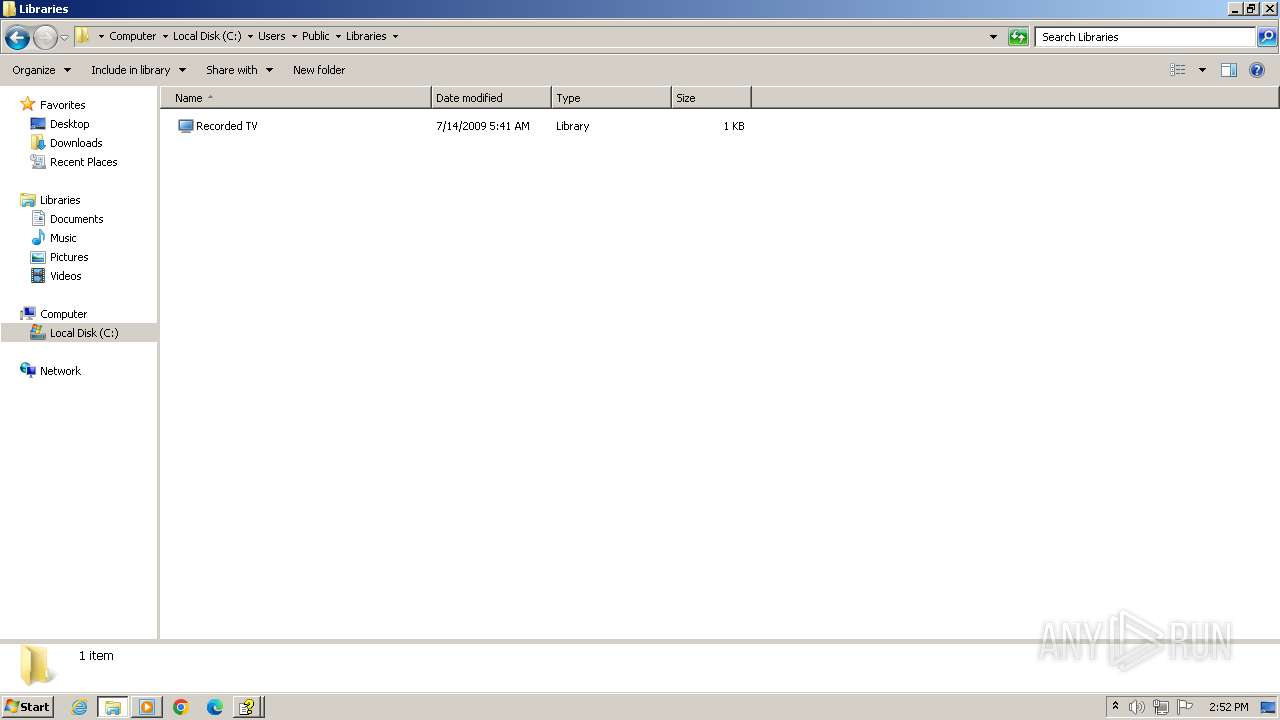
Task: Click the Start button
Action: [27, 707]
